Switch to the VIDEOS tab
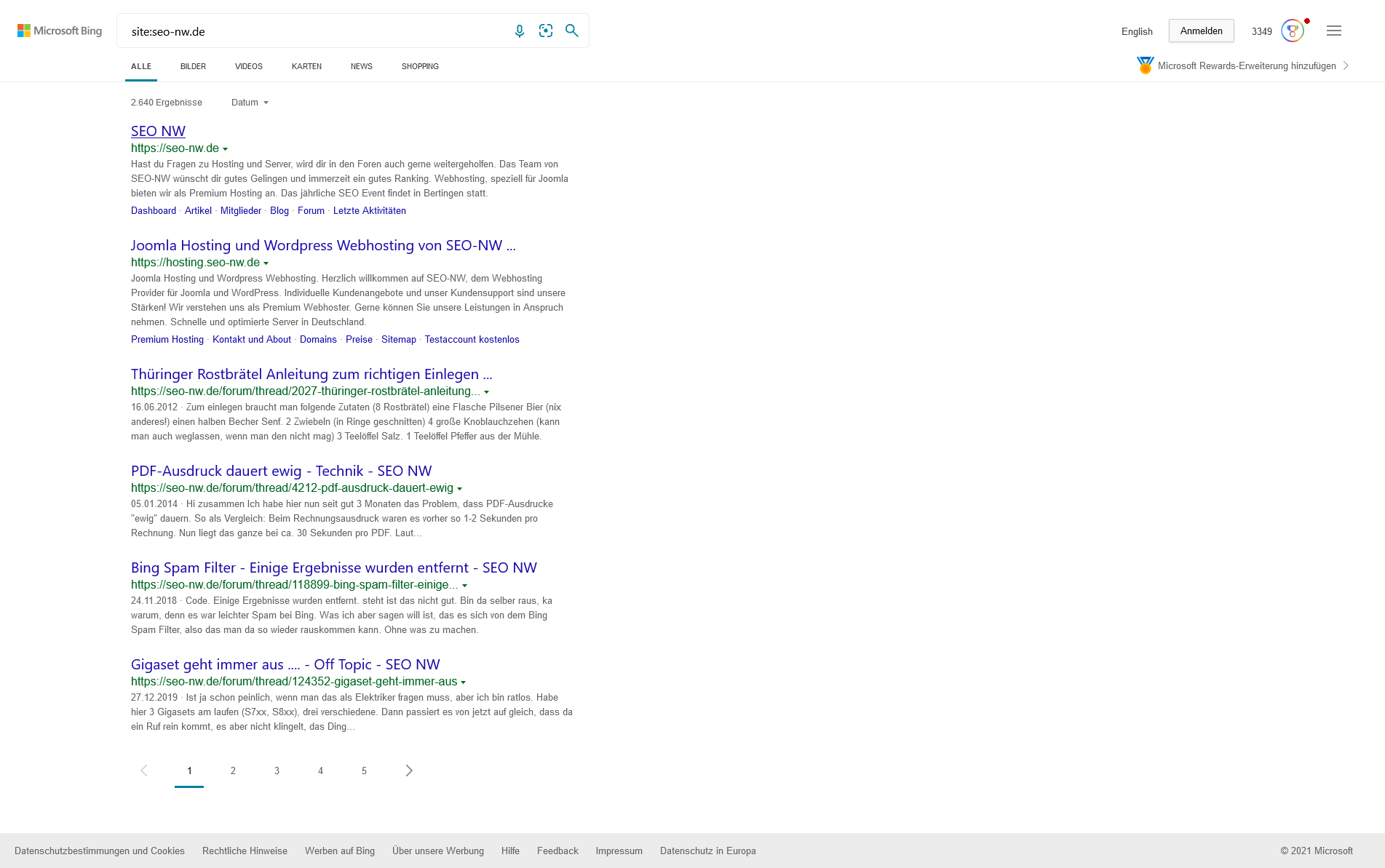 [249, 66]
